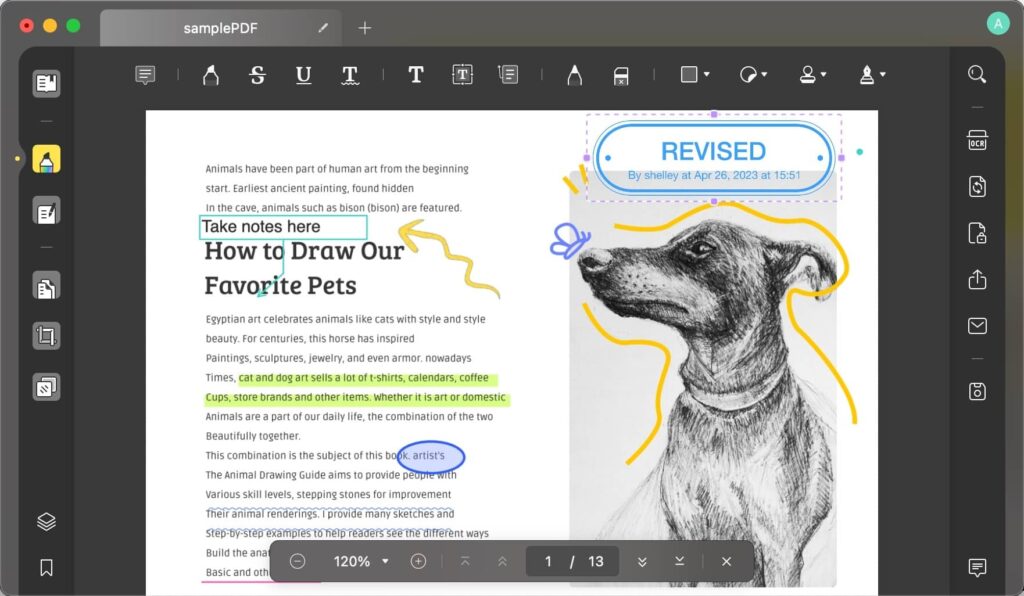
Task: Select the highlighter tool in top toolbar
Action: click(210, 75)
